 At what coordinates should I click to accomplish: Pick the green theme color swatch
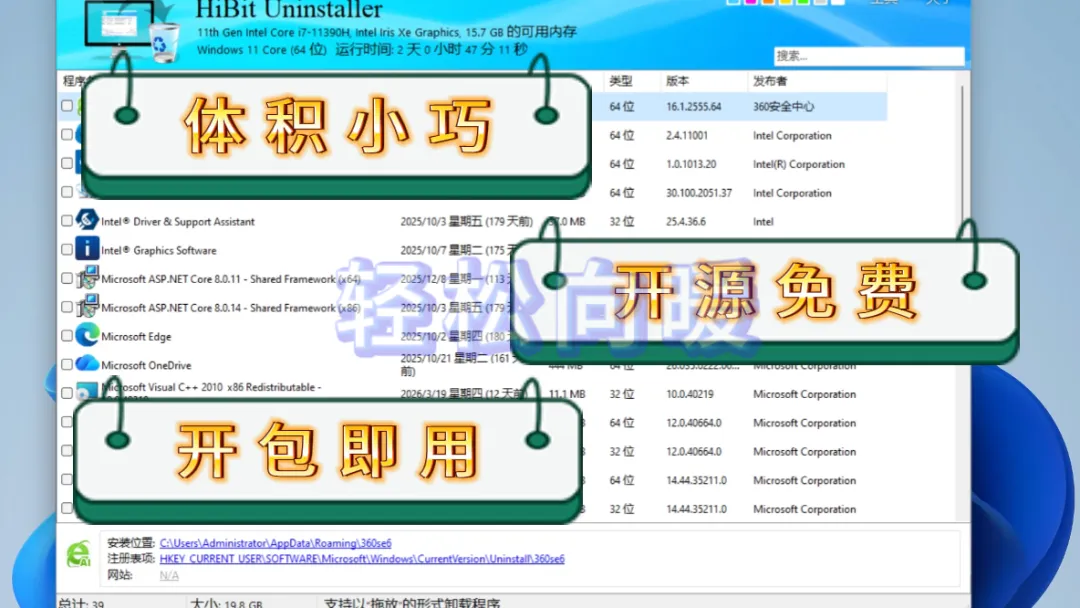coord(802,2)
